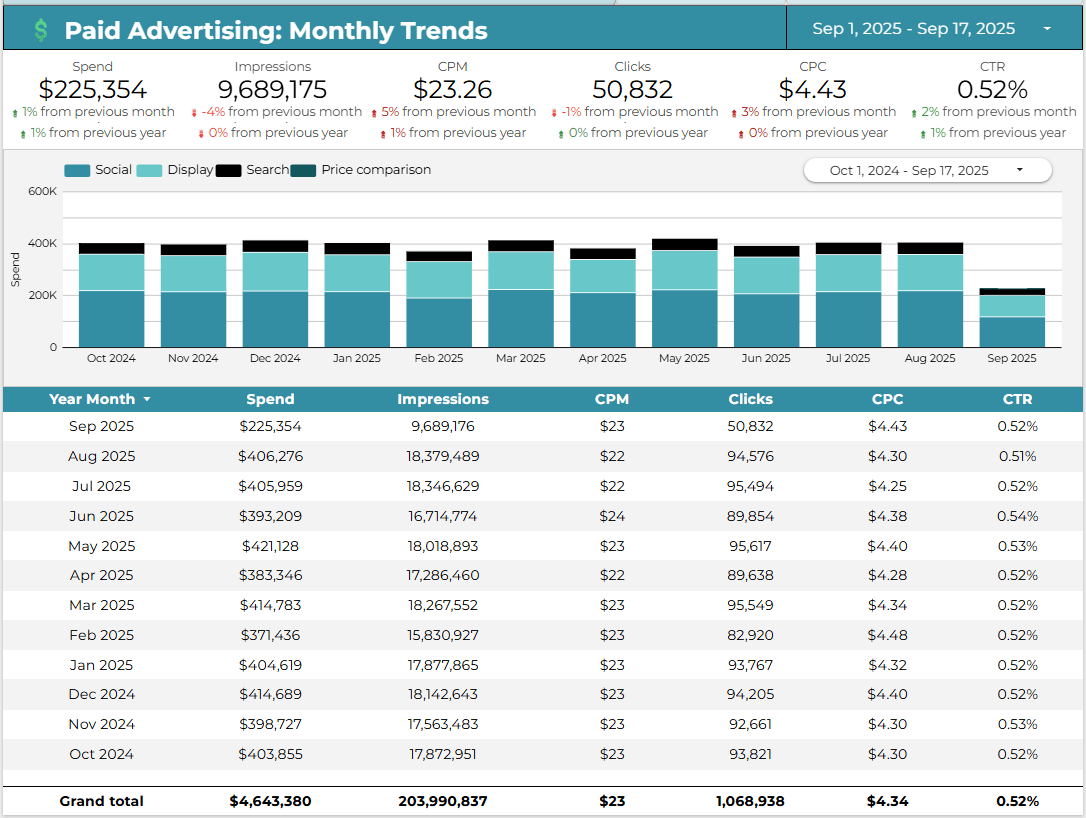Click the Spend column header
Viewport: 1086px width, 818px height.
[x=270, y=399]
